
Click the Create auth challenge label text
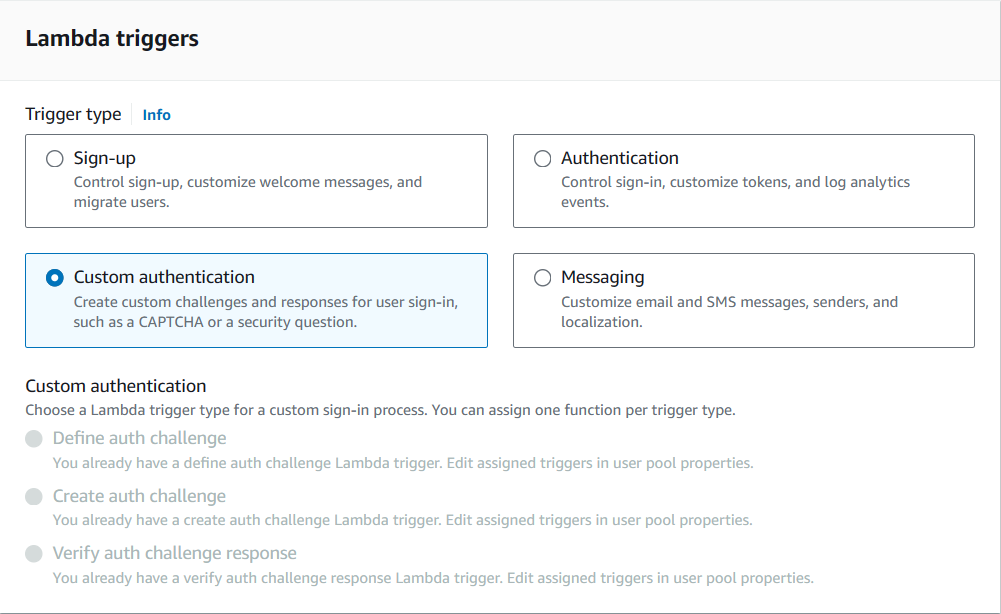pos(139,496)
